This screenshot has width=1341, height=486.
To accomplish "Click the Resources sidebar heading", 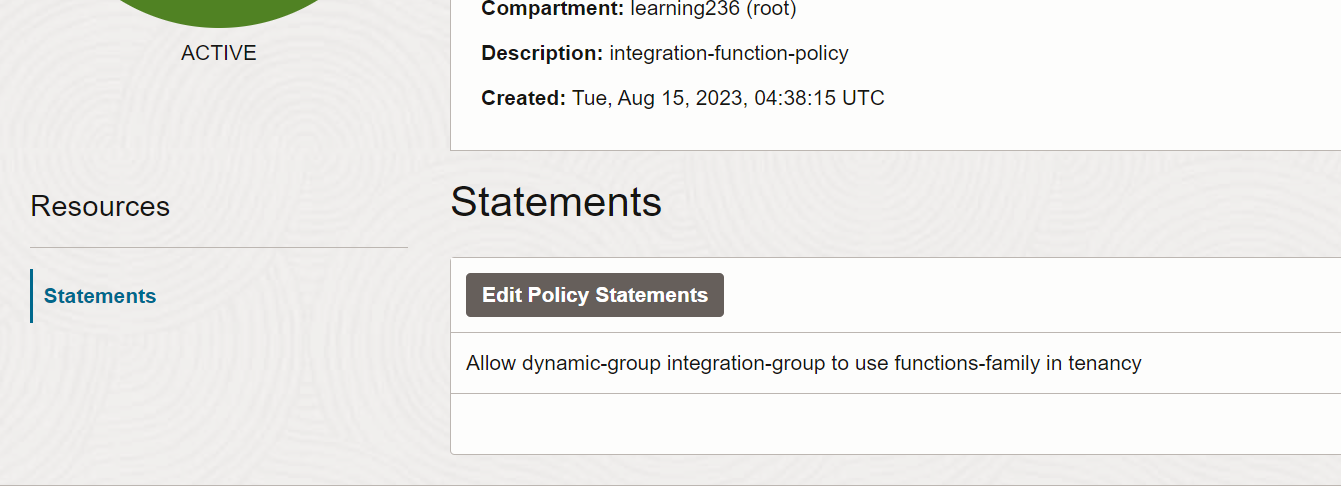I will pos(100,206).
